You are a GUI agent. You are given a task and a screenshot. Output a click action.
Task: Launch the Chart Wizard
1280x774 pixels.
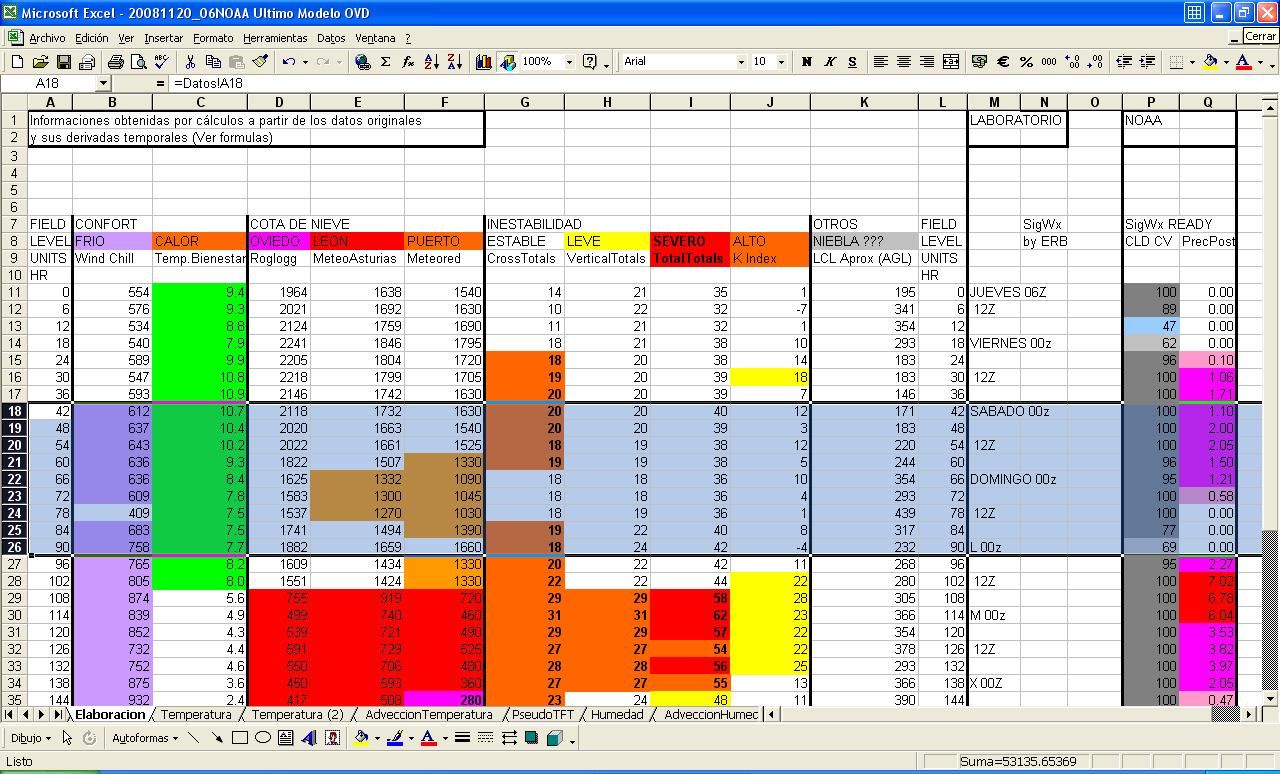click(483, 61)
